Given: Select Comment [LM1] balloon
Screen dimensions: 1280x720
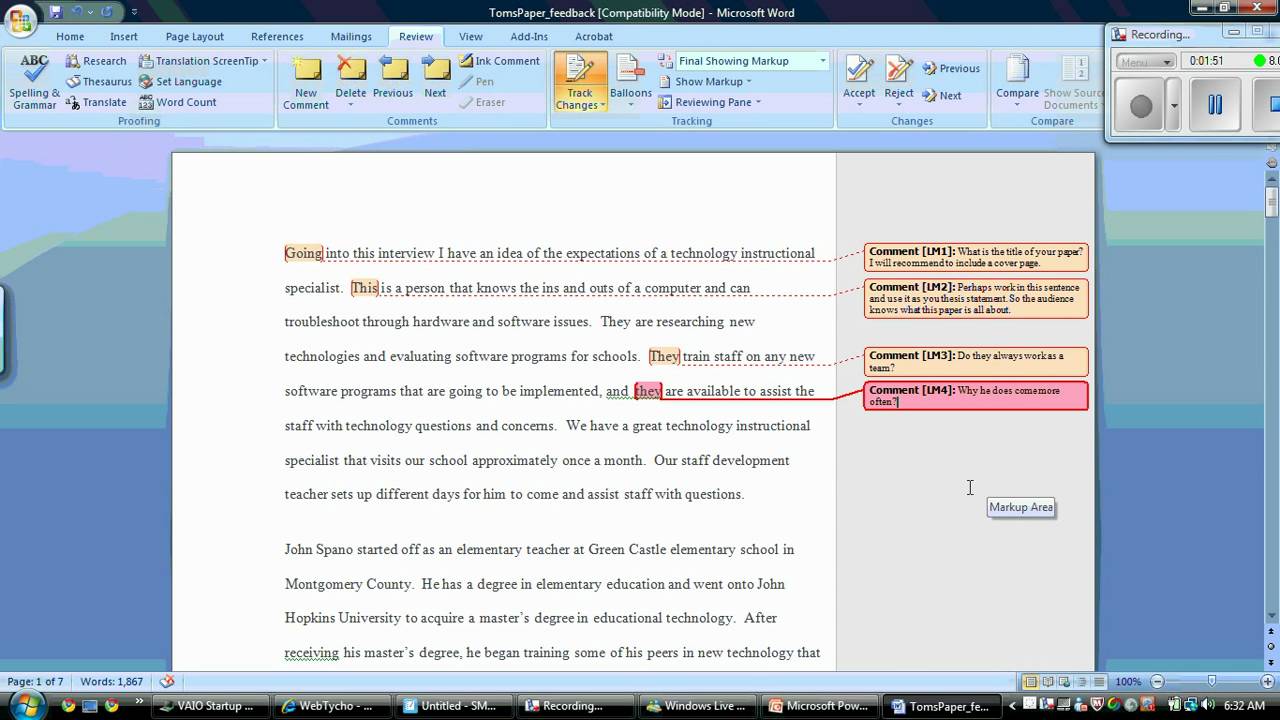Looking at the screenshot, I should coord(976,257).
